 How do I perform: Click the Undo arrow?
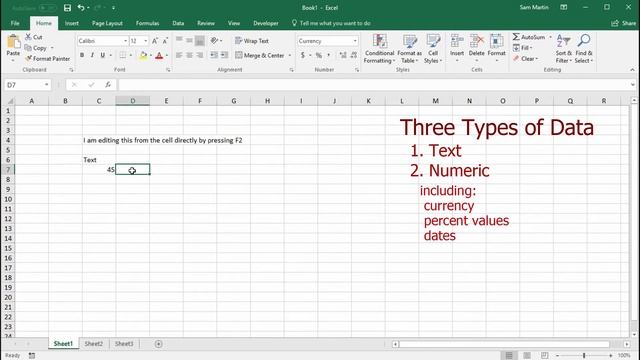point(81,8)
